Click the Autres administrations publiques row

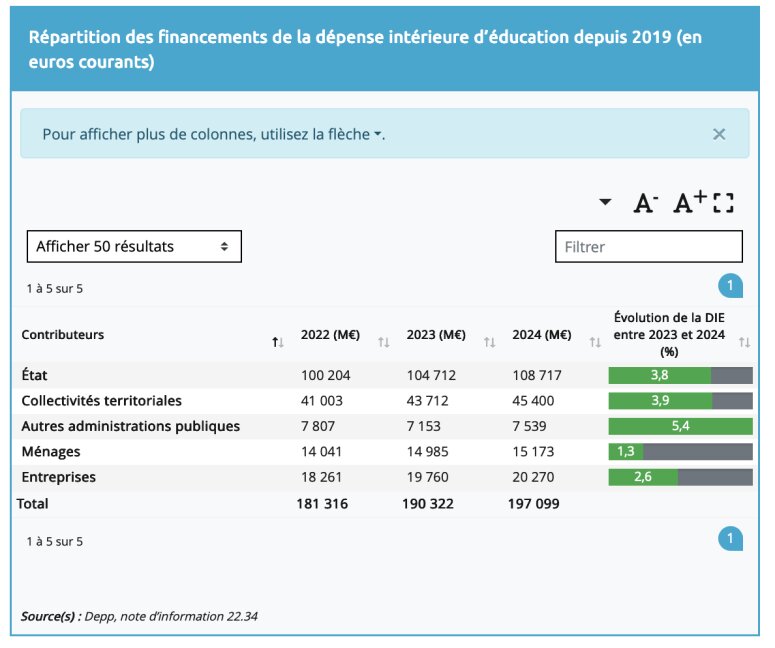[x=130, y=426]
